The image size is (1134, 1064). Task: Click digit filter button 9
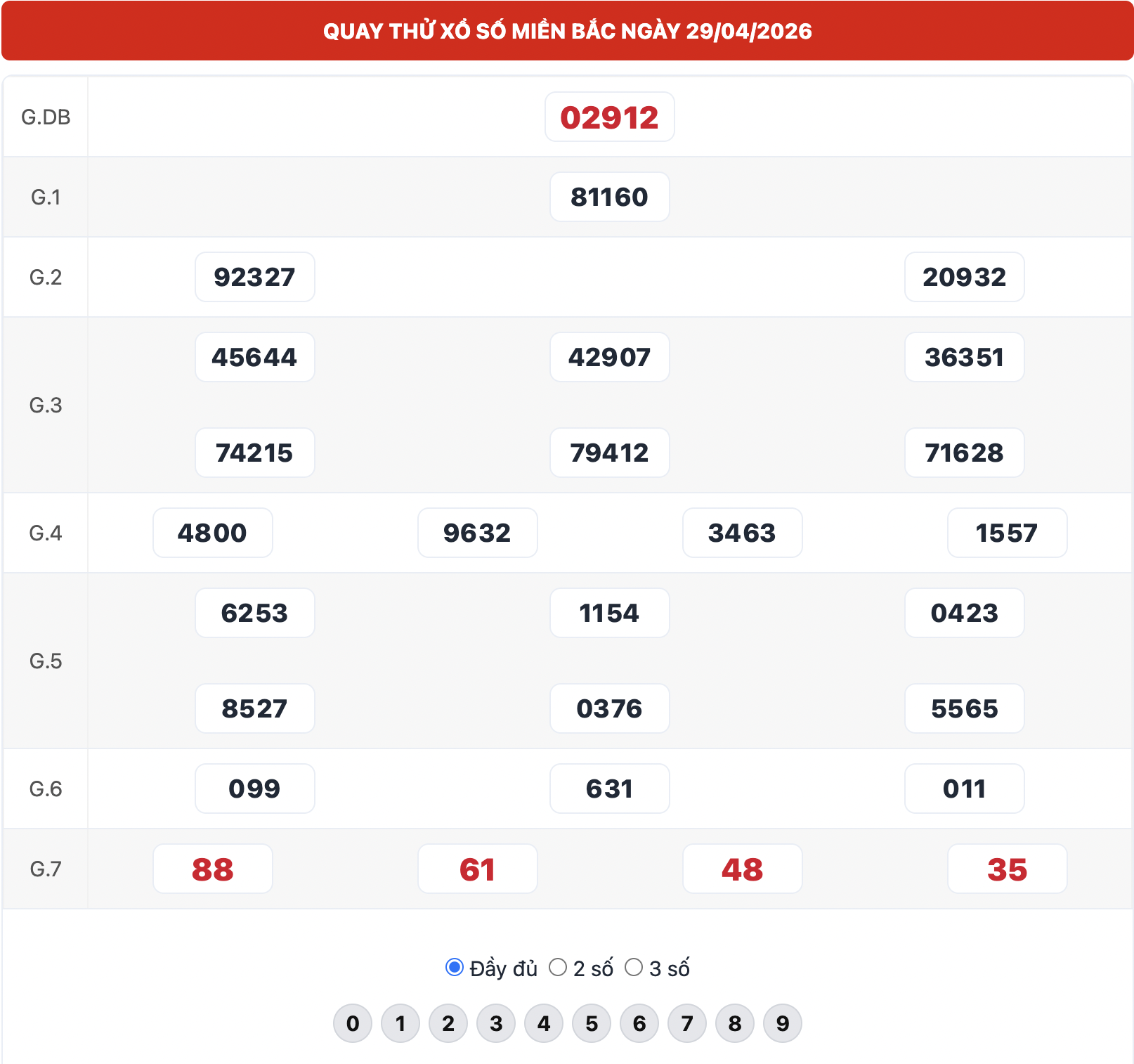pyautogui.click(x=783, y=1023)
